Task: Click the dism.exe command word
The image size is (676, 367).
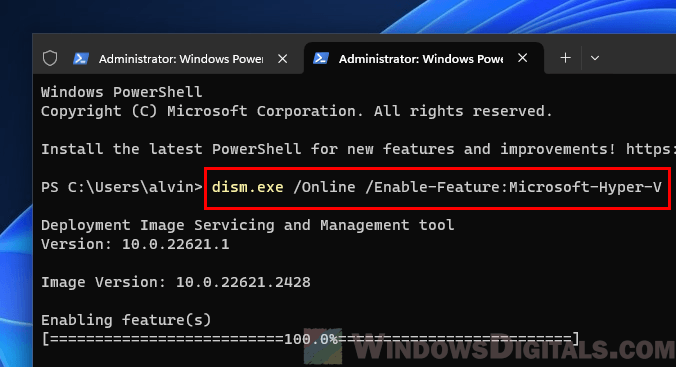Action: (x=247, y=187)
